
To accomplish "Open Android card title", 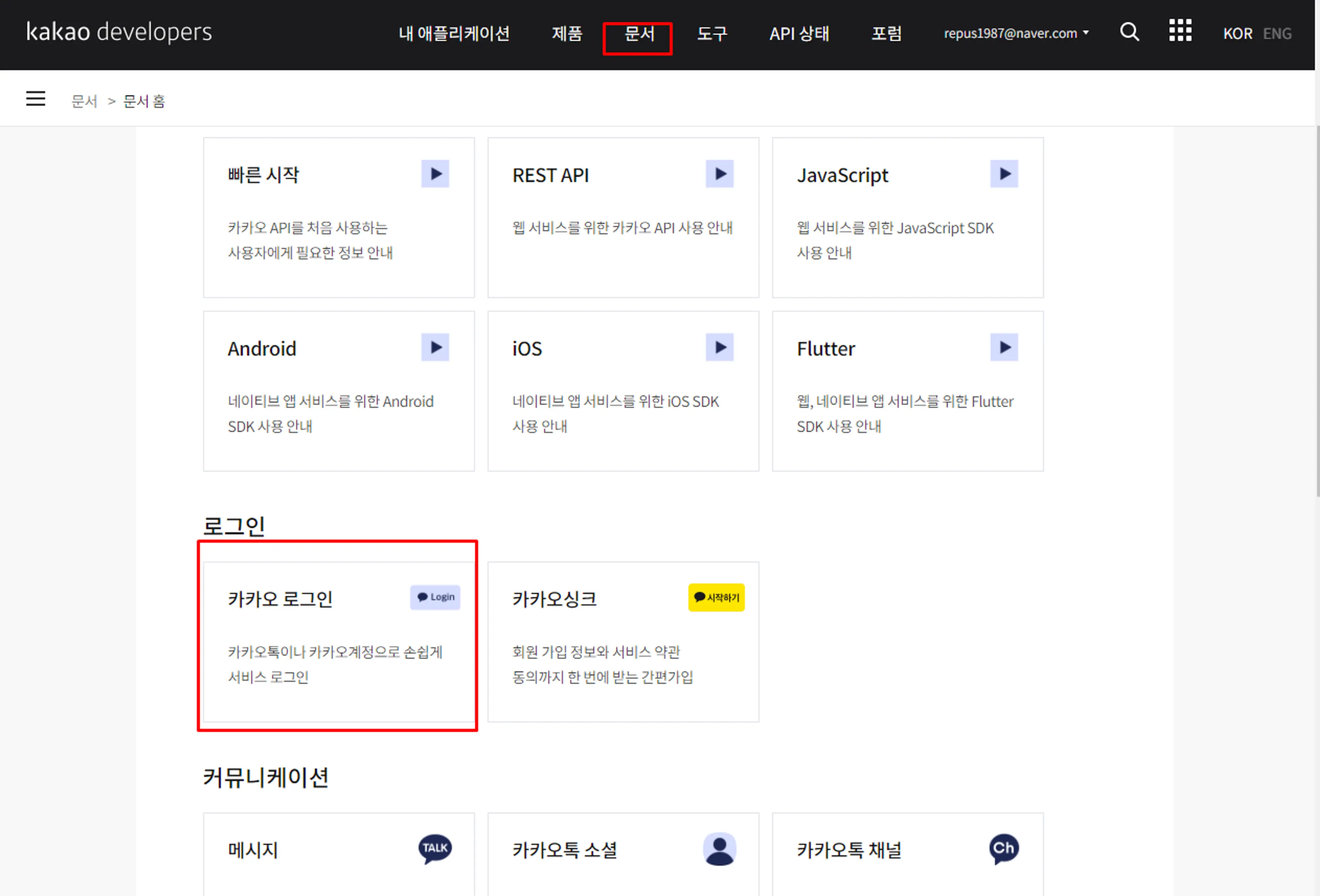I will pos(262,349).
